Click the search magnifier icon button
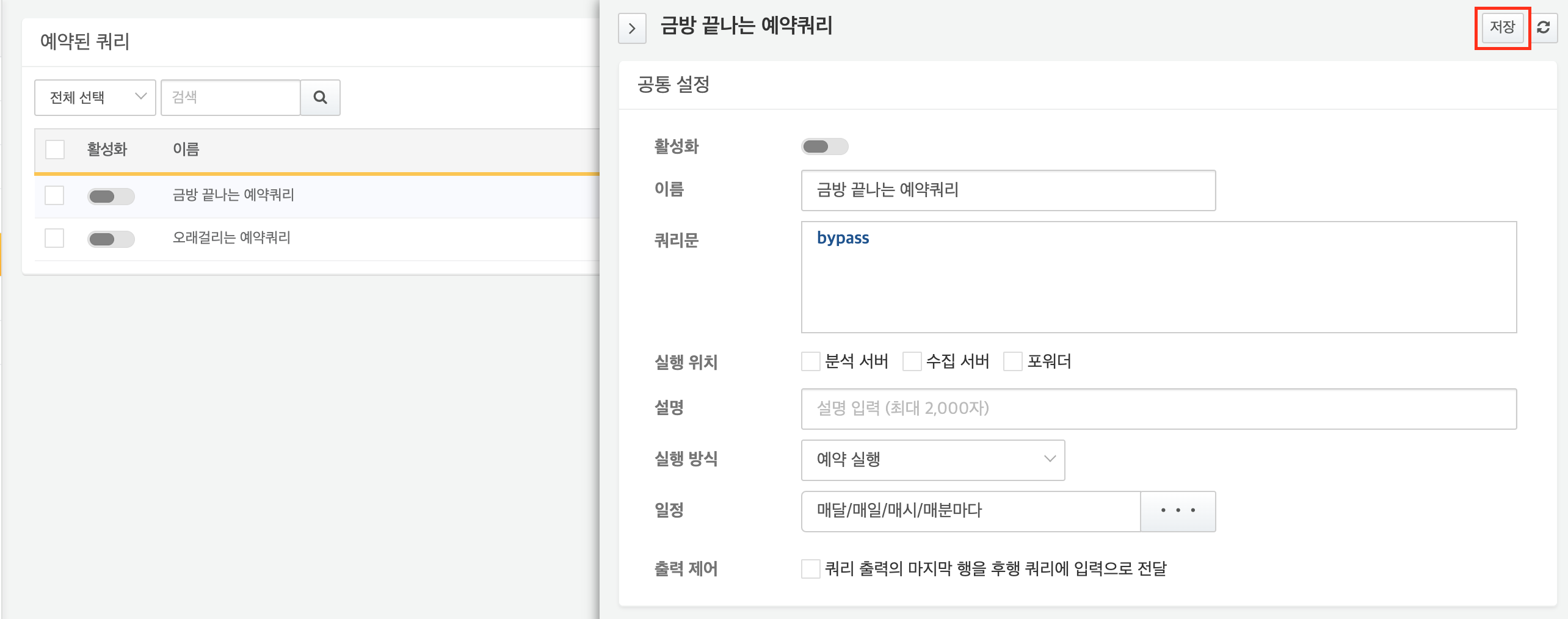Image resolution: width=1568 pixels, height=619 pixels. pos(320,98)
